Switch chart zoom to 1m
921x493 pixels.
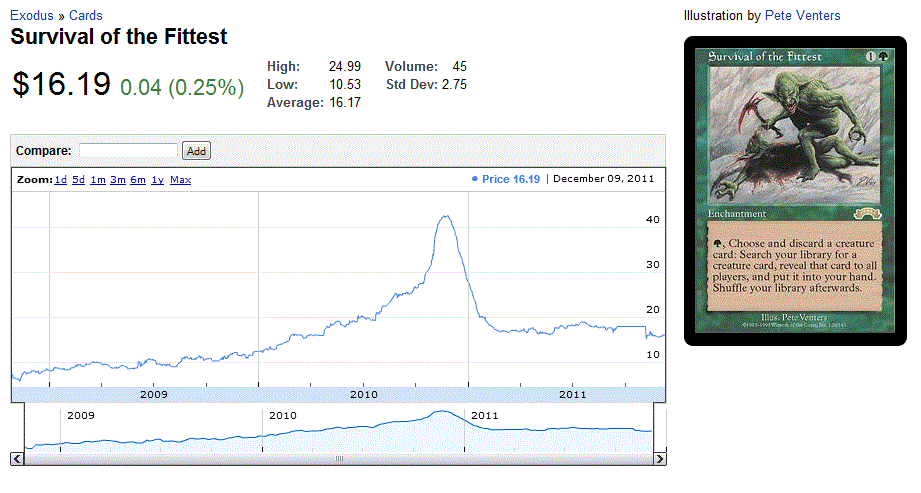[98, 180]
